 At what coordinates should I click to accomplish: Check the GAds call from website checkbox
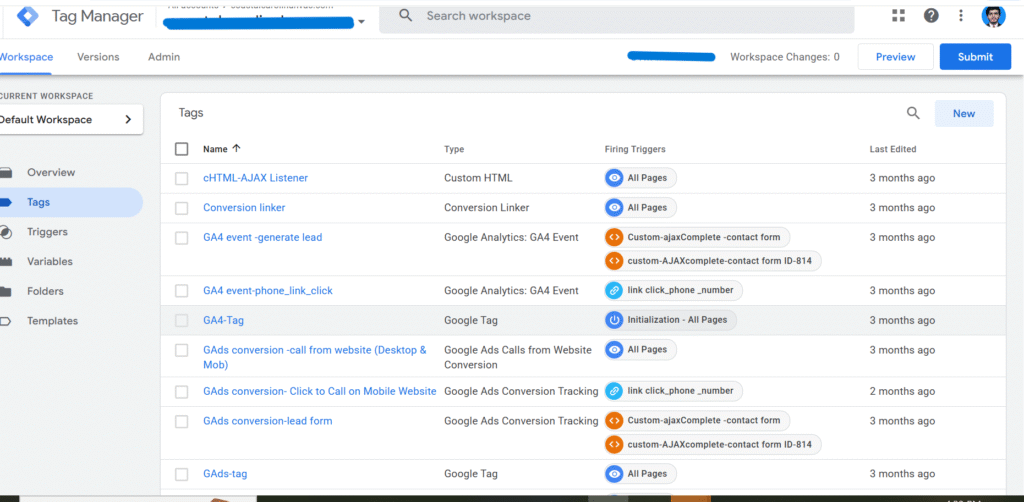click(x=182, y=351)
